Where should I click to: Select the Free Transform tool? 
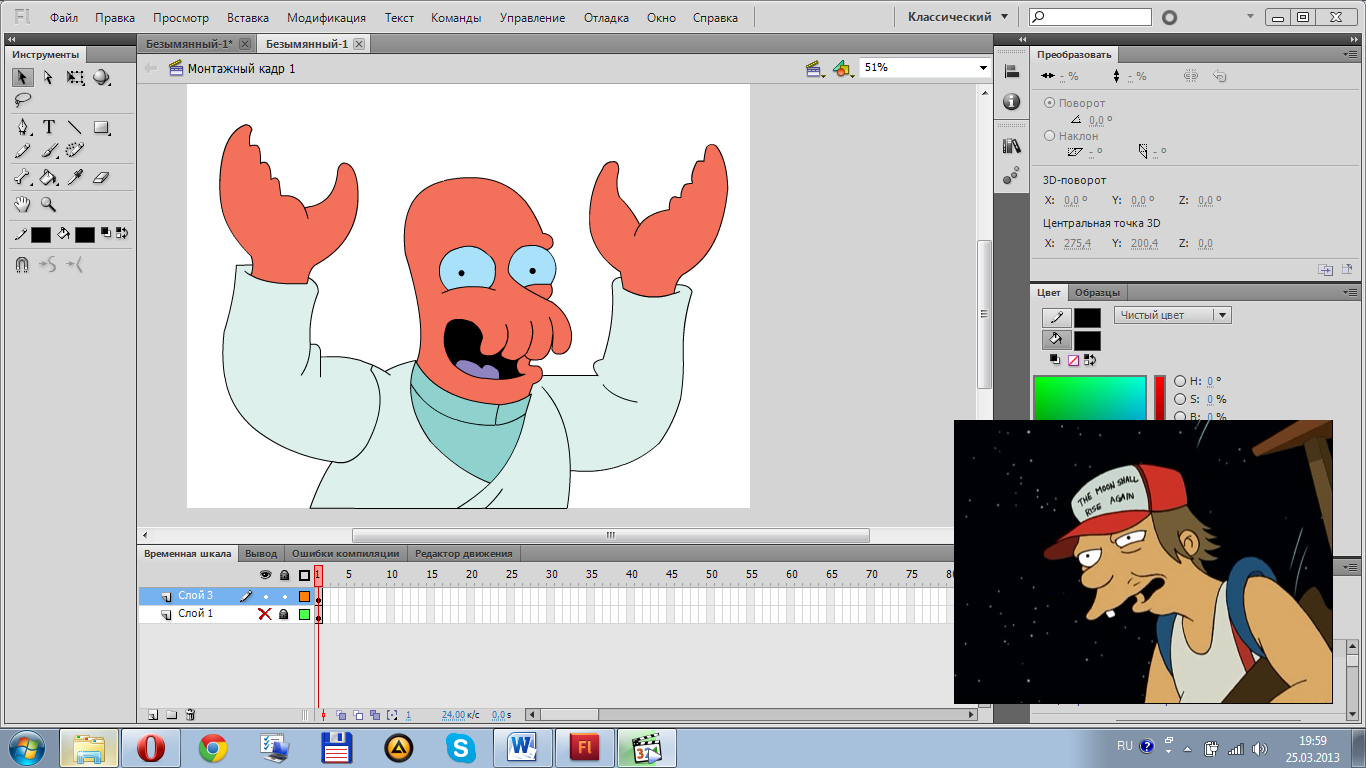(x=75, y=77)
